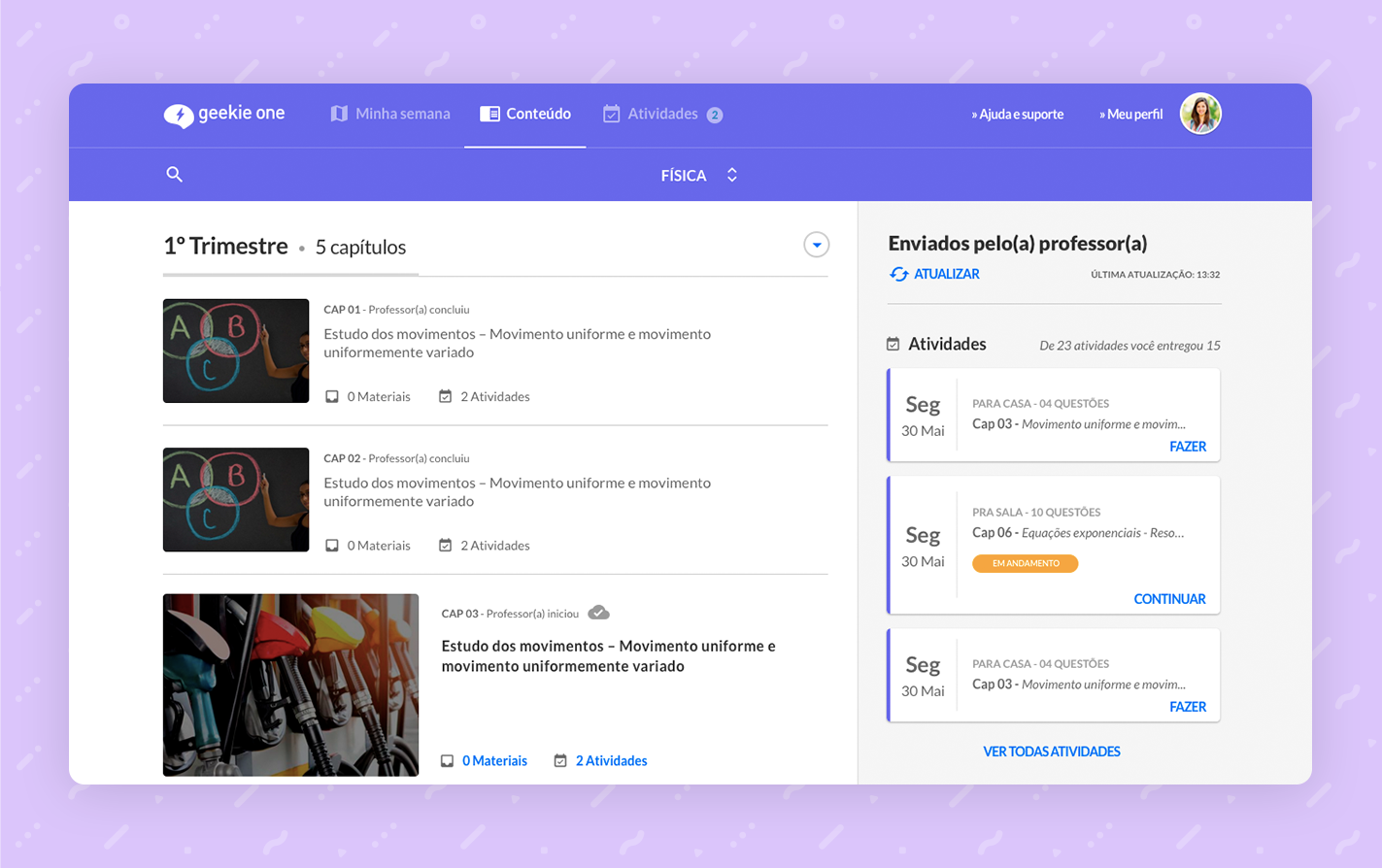Screen dimensions: 1382x868
Task: Open VER TODAS ATIVIDADES link
Action: 1052,751
